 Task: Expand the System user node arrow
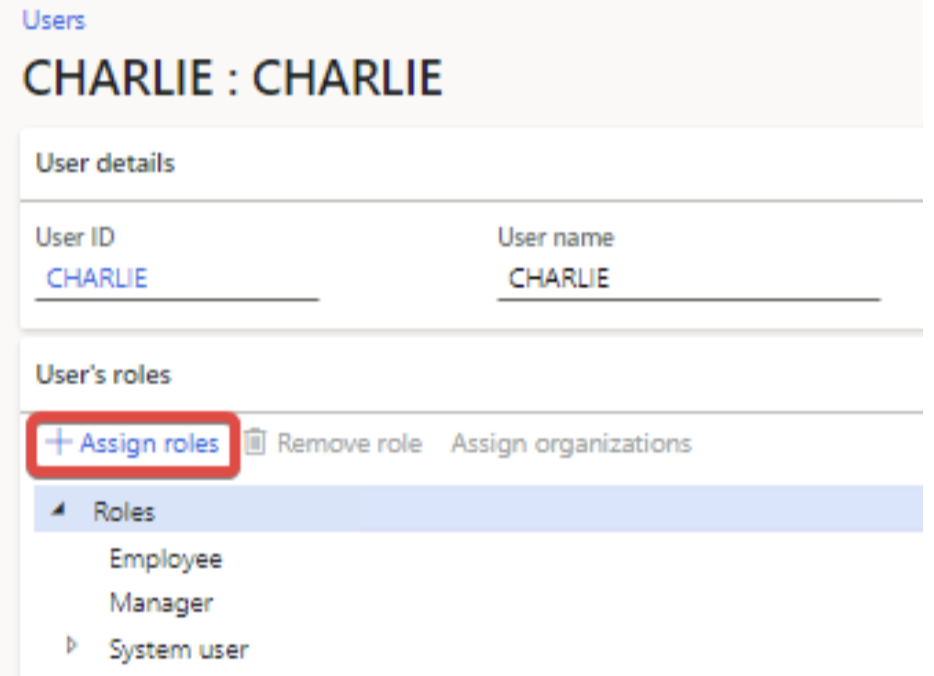(x=70, y=648)
